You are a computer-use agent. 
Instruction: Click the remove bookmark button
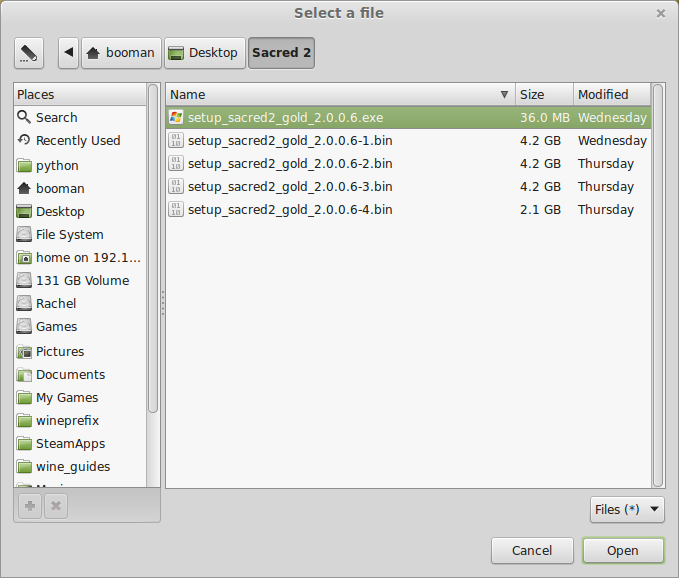click(56, 506)
